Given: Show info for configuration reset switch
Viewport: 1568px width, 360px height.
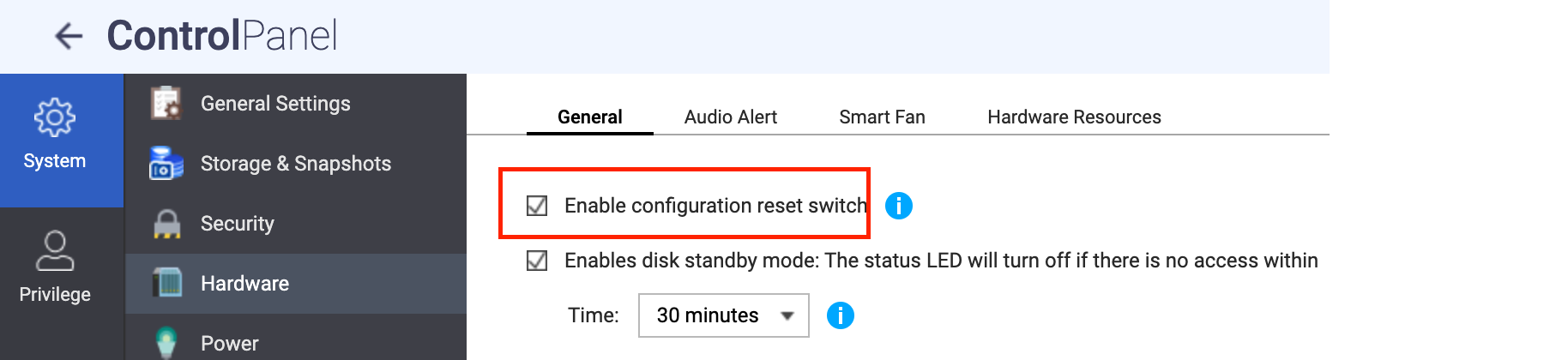Looking at the screenshot, I should click(898, 206).
